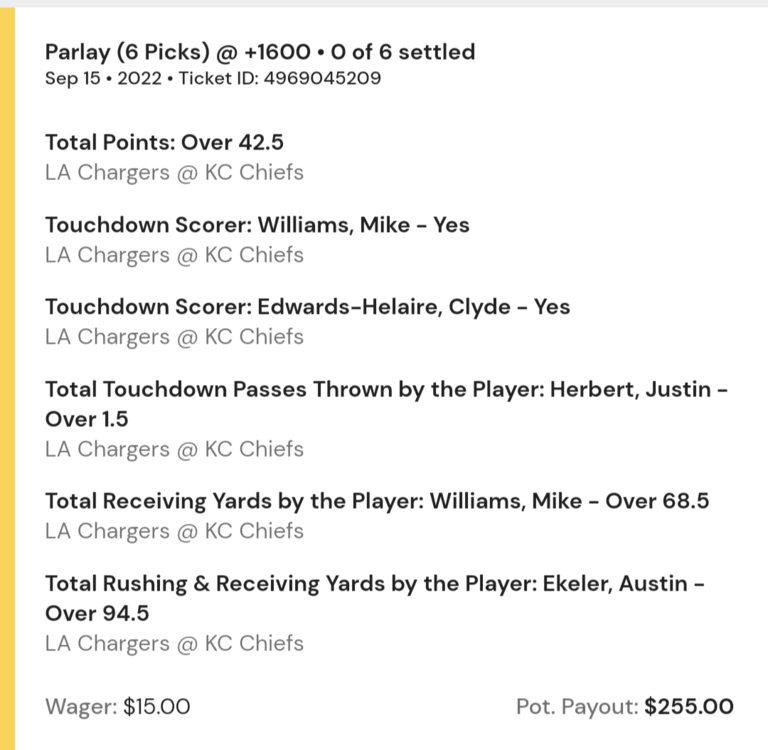
Task: Click matchup under Ekeler Over 94.5 pick
Action: pos(174,643)
